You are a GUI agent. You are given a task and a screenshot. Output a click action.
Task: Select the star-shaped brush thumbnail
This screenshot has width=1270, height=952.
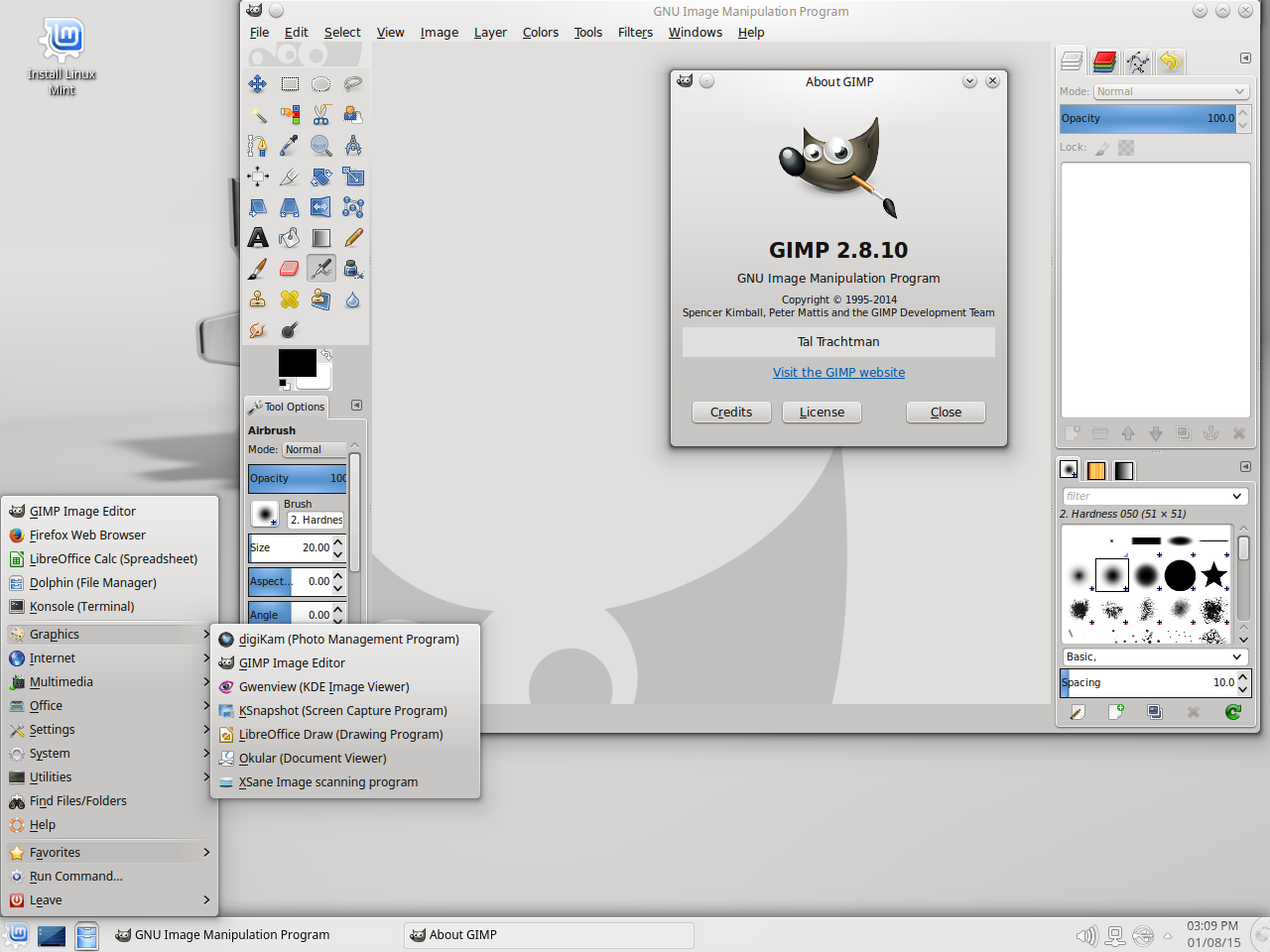1214,575
